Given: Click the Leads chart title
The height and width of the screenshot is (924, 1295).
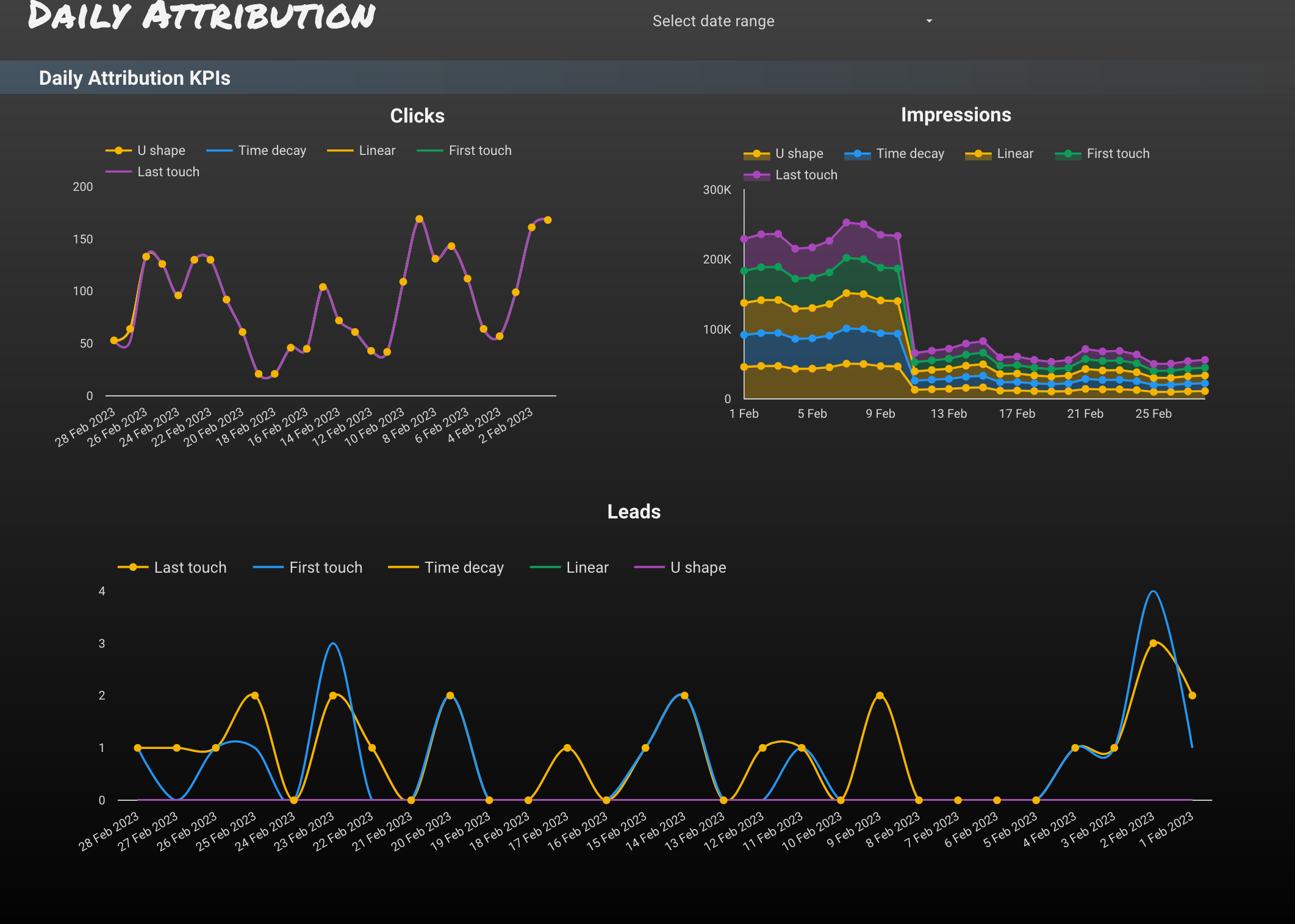Looking at the screenshot, I should (634, 512).
